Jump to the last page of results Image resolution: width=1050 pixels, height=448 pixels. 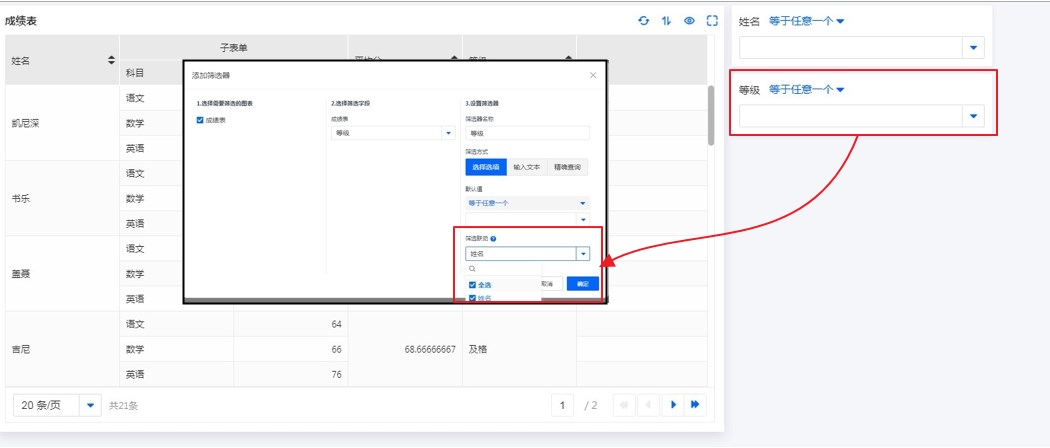pyautogui.click(x=695, y=405)
